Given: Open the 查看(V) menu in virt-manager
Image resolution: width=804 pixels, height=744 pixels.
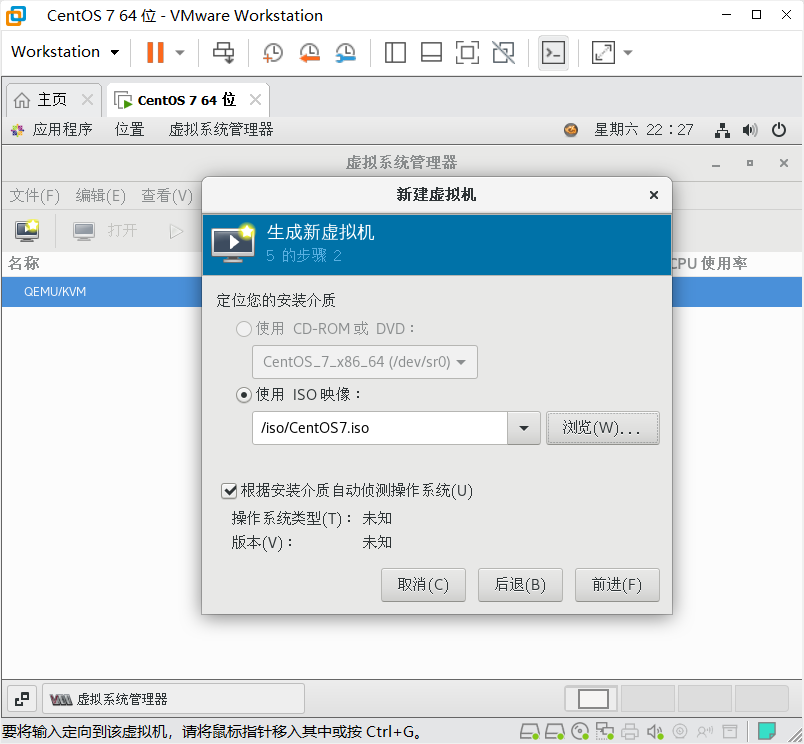Looking at the screenshot, I should point(167,195).
